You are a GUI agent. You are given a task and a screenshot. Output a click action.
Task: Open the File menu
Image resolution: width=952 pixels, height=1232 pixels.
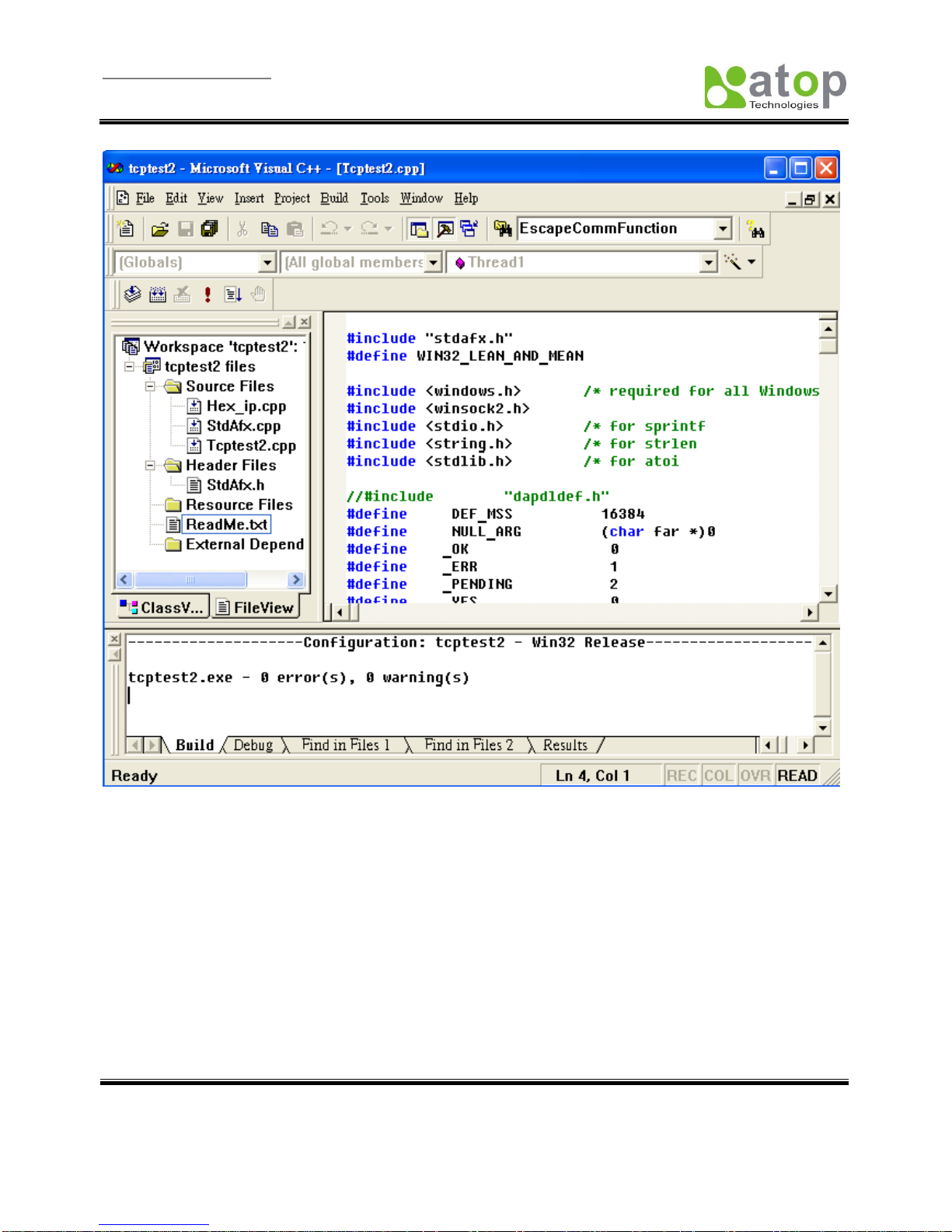pos(145,199)
